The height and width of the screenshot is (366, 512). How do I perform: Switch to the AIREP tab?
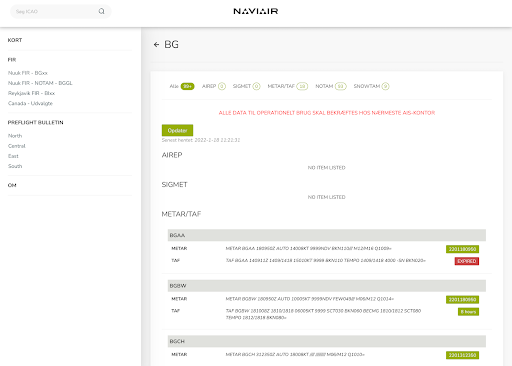[214, 86]
